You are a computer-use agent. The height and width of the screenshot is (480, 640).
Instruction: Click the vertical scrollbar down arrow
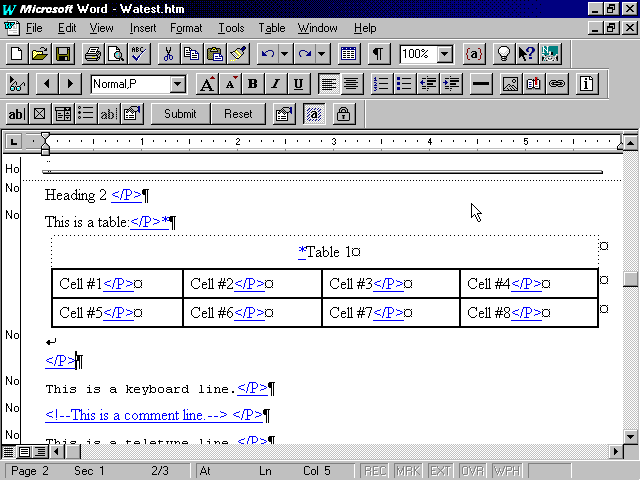pos(630,437)
